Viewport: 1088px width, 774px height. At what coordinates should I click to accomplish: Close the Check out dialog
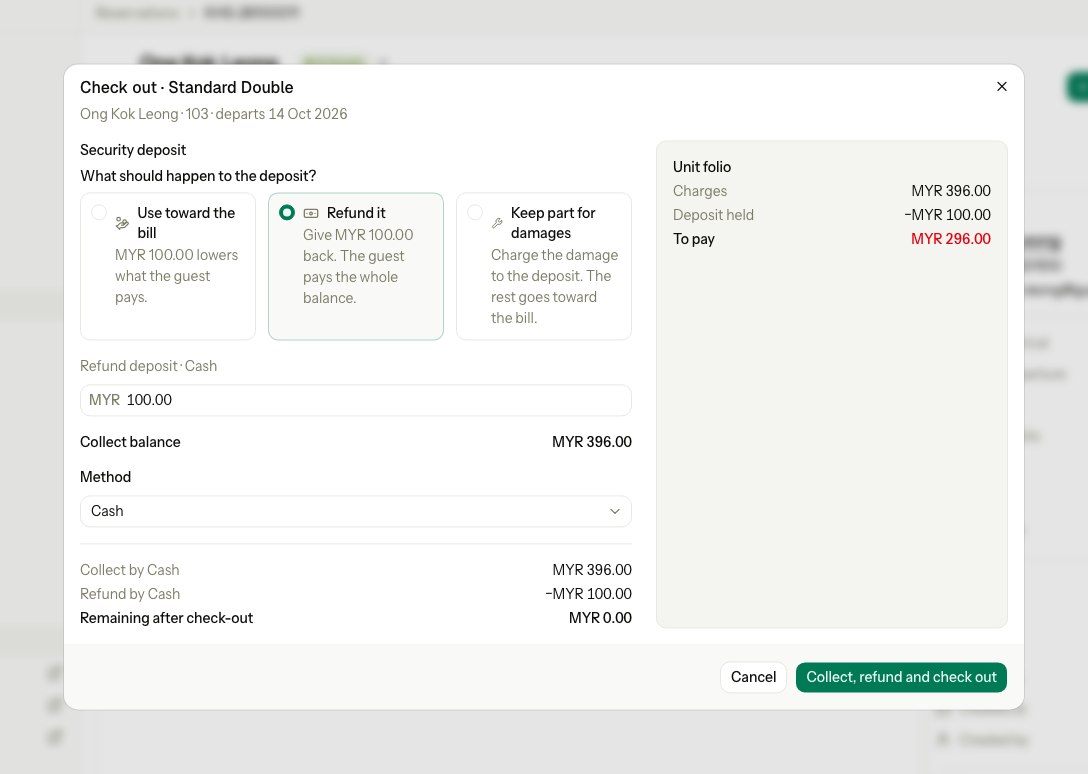[x=1001, y=87]
